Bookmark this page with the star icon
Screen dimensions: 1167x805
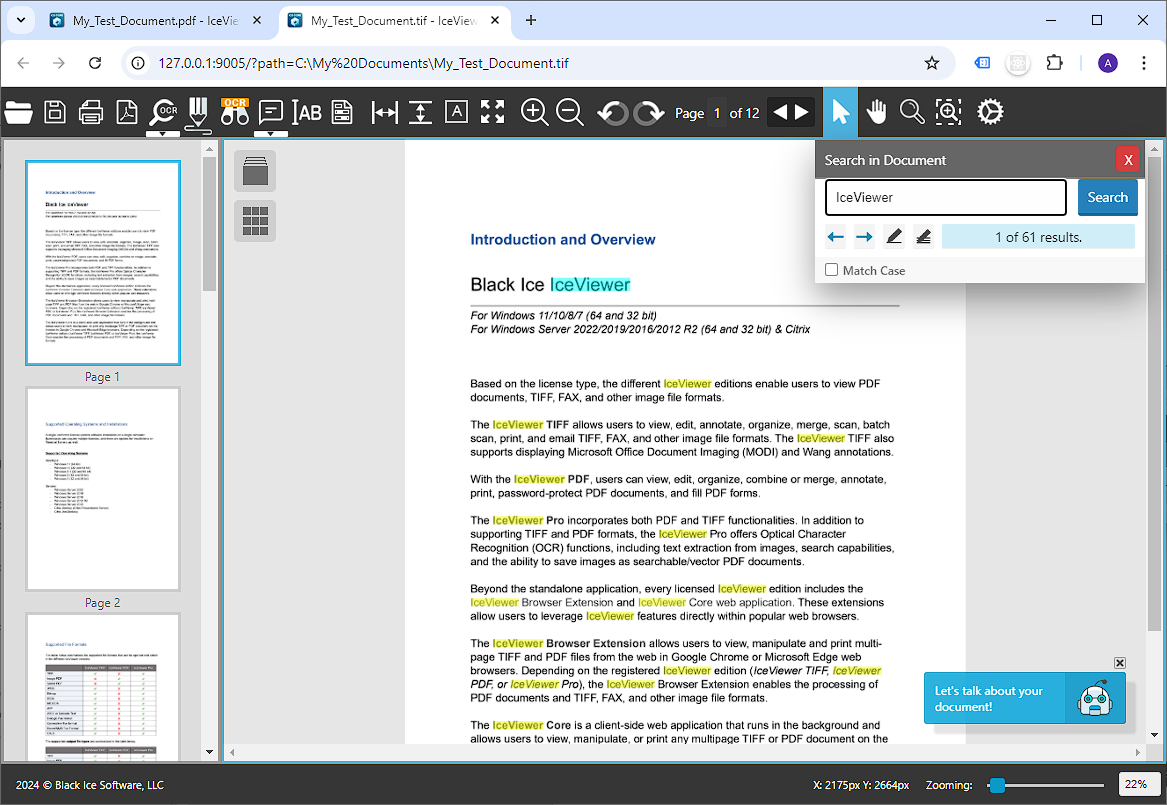coord(932,63)
